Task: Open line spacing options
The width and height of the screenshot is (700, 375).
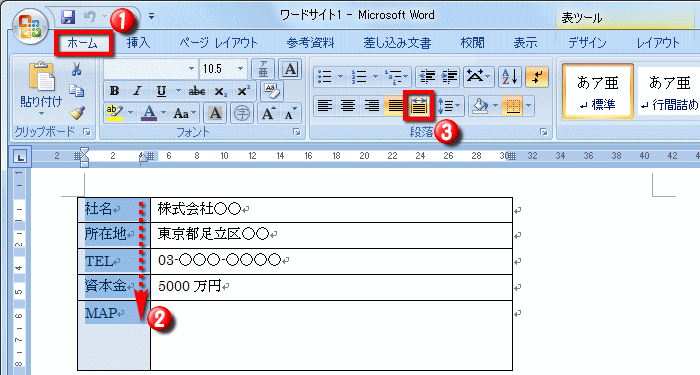Action: click(x=450, y=106)
